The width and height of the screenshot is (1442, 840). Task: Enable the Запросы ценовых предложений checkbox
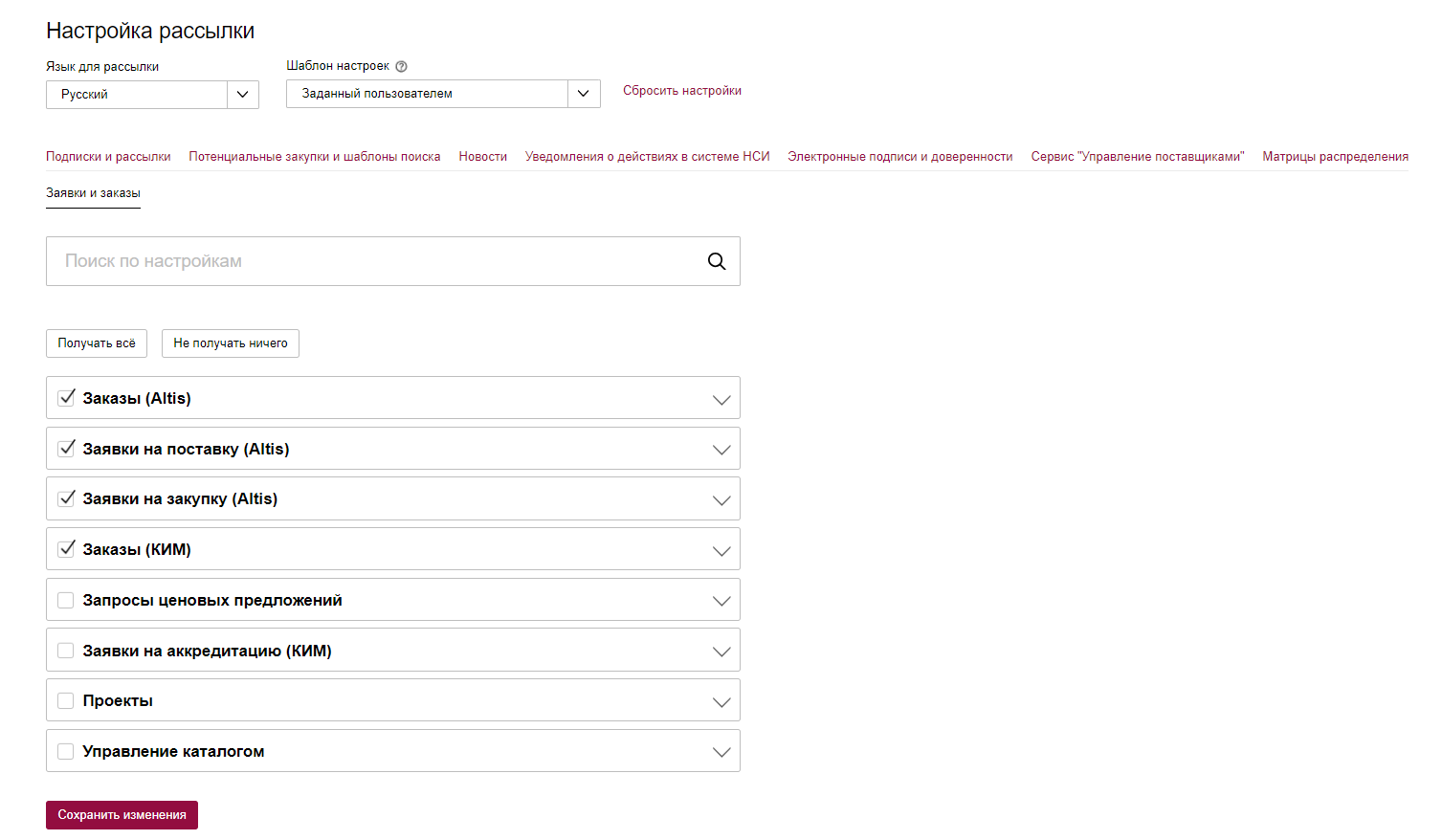66,600
